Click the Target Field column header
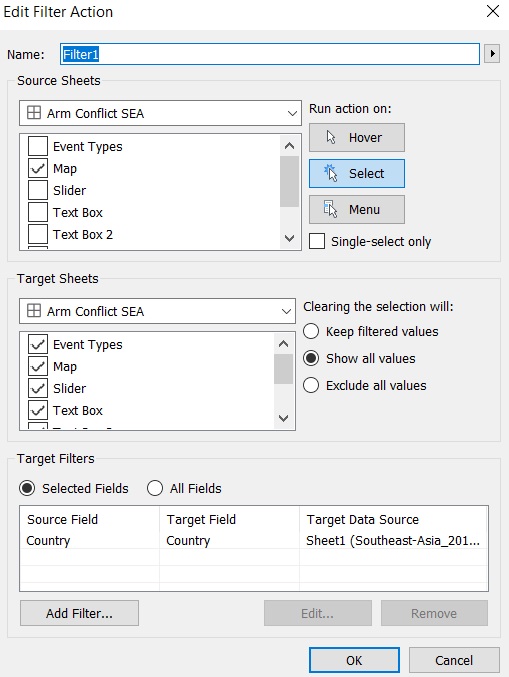509x677 pixels. pyautogui.click(x=230, y=519)
